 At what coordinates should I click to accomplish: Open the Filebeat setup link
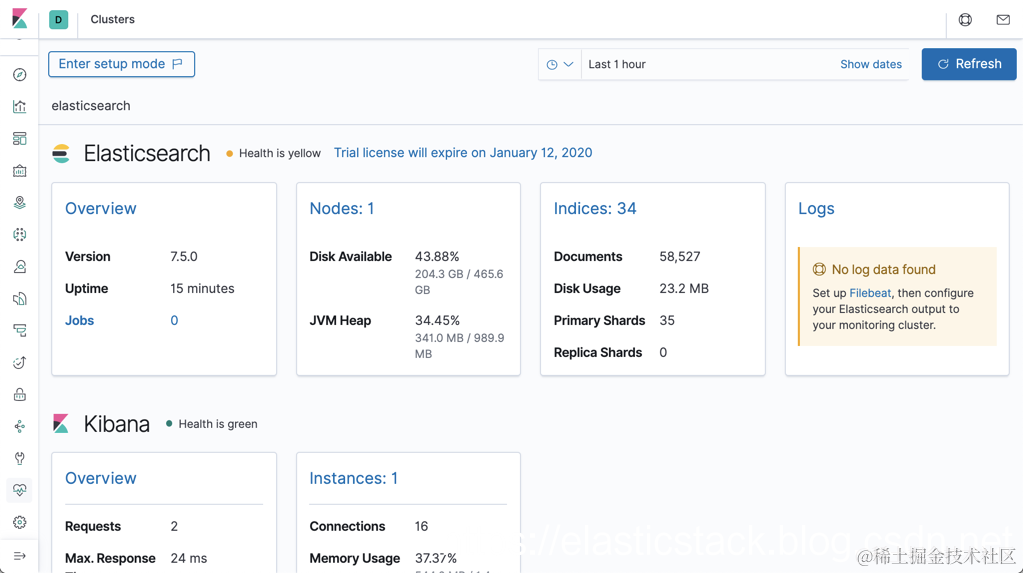870,293
